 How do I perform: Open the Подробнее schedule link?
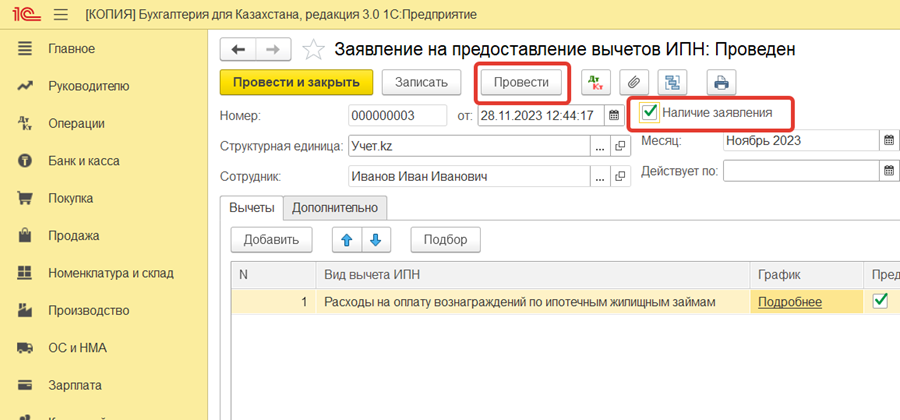click(789, 301)
